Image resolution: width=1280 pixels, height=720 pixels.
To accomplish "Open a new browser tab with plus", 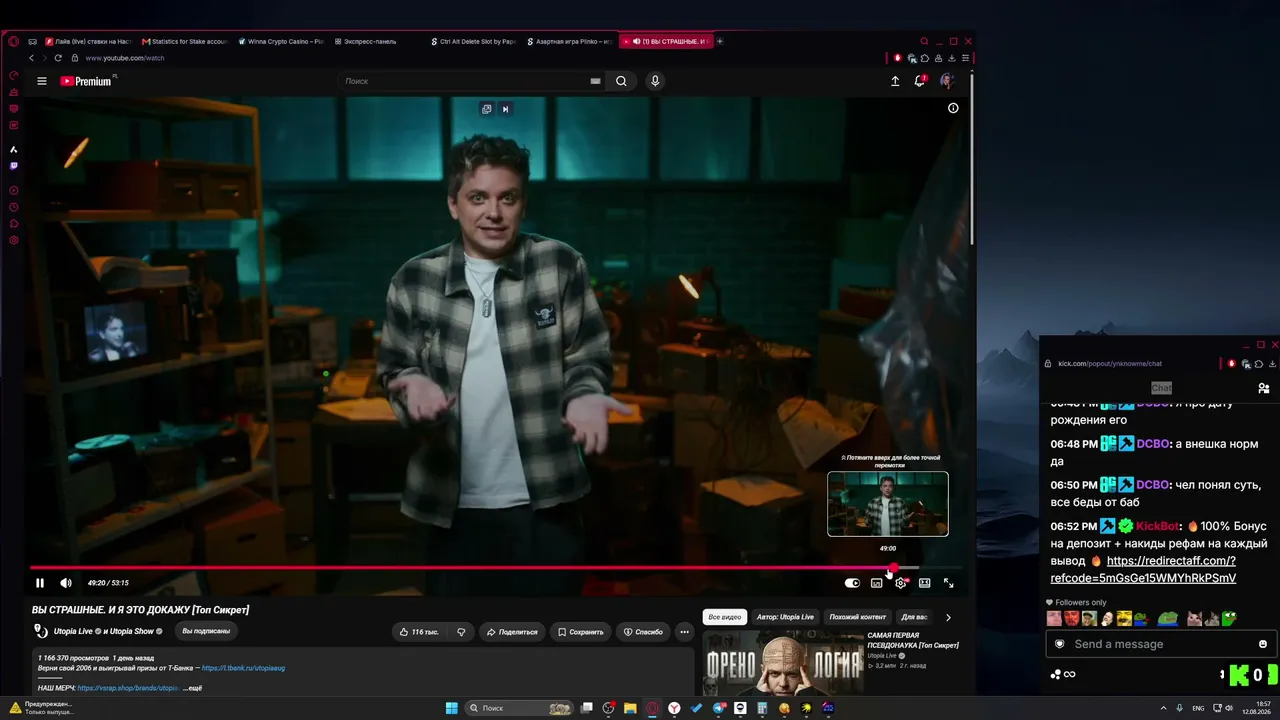I will pos(720,41).
